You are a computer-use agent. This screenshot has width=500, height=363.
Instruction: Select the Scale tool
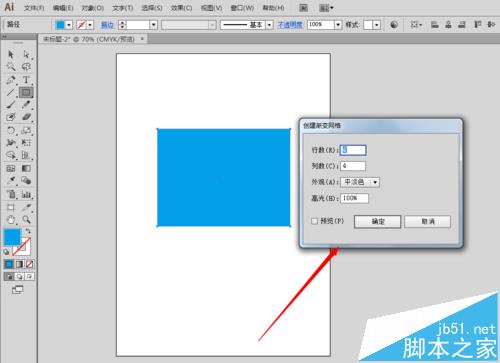pyautogui.click(x=26, y=130)
